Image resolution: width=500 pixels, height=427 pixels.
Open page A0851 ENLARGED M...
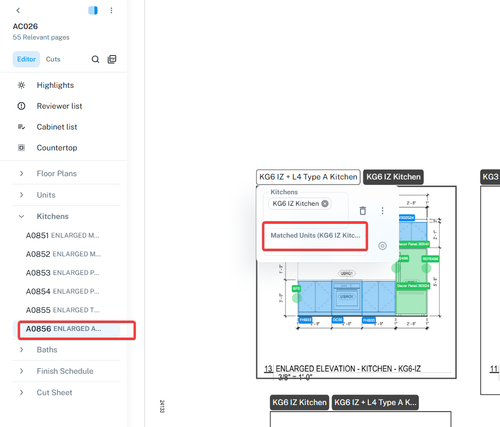(63, 235)
